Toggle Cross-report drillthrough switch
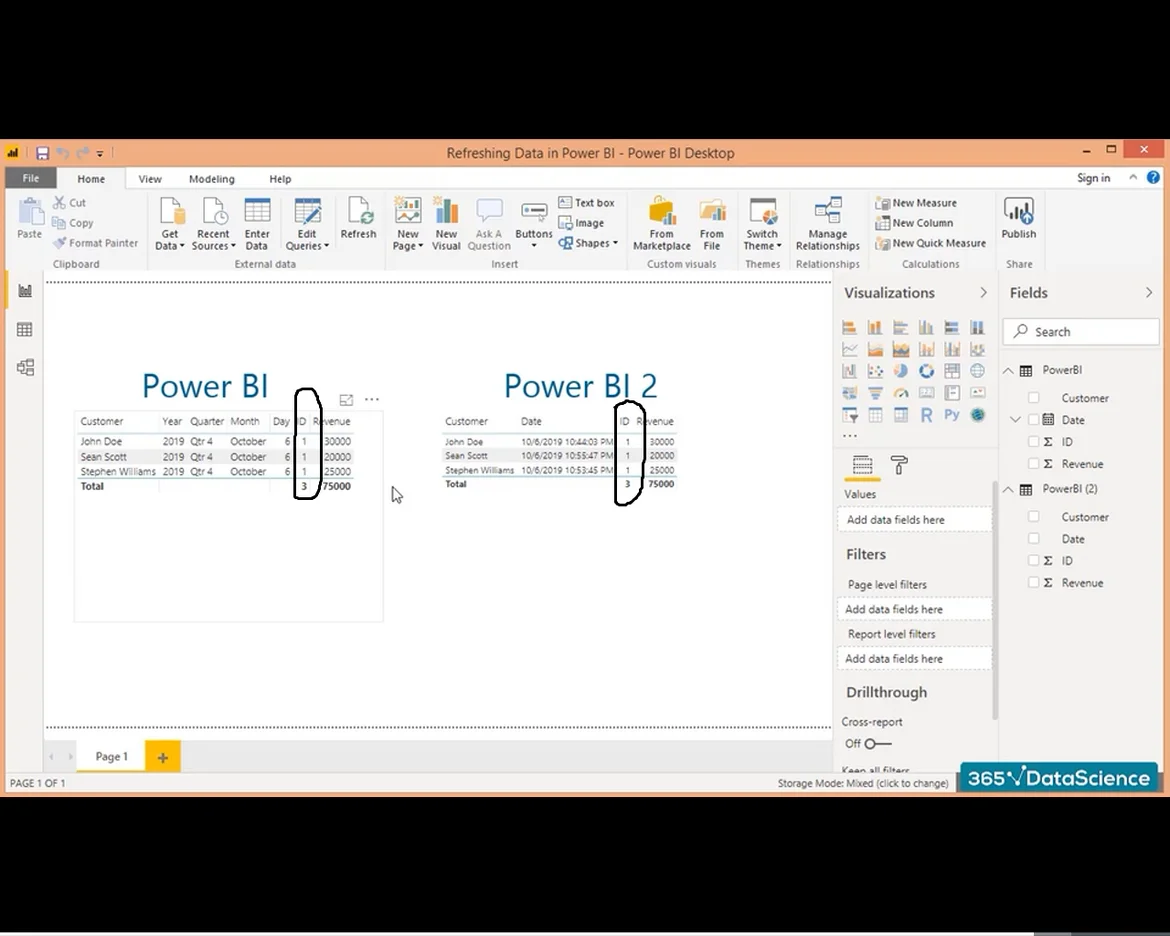 point(876,744)
